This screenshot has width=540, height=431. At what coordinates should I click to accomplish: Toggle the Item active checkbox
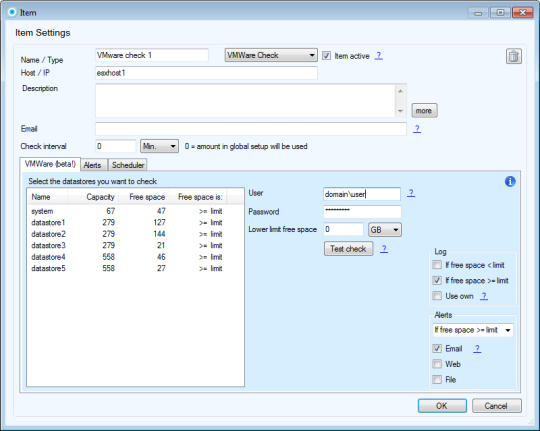click(x=326, y=55)
